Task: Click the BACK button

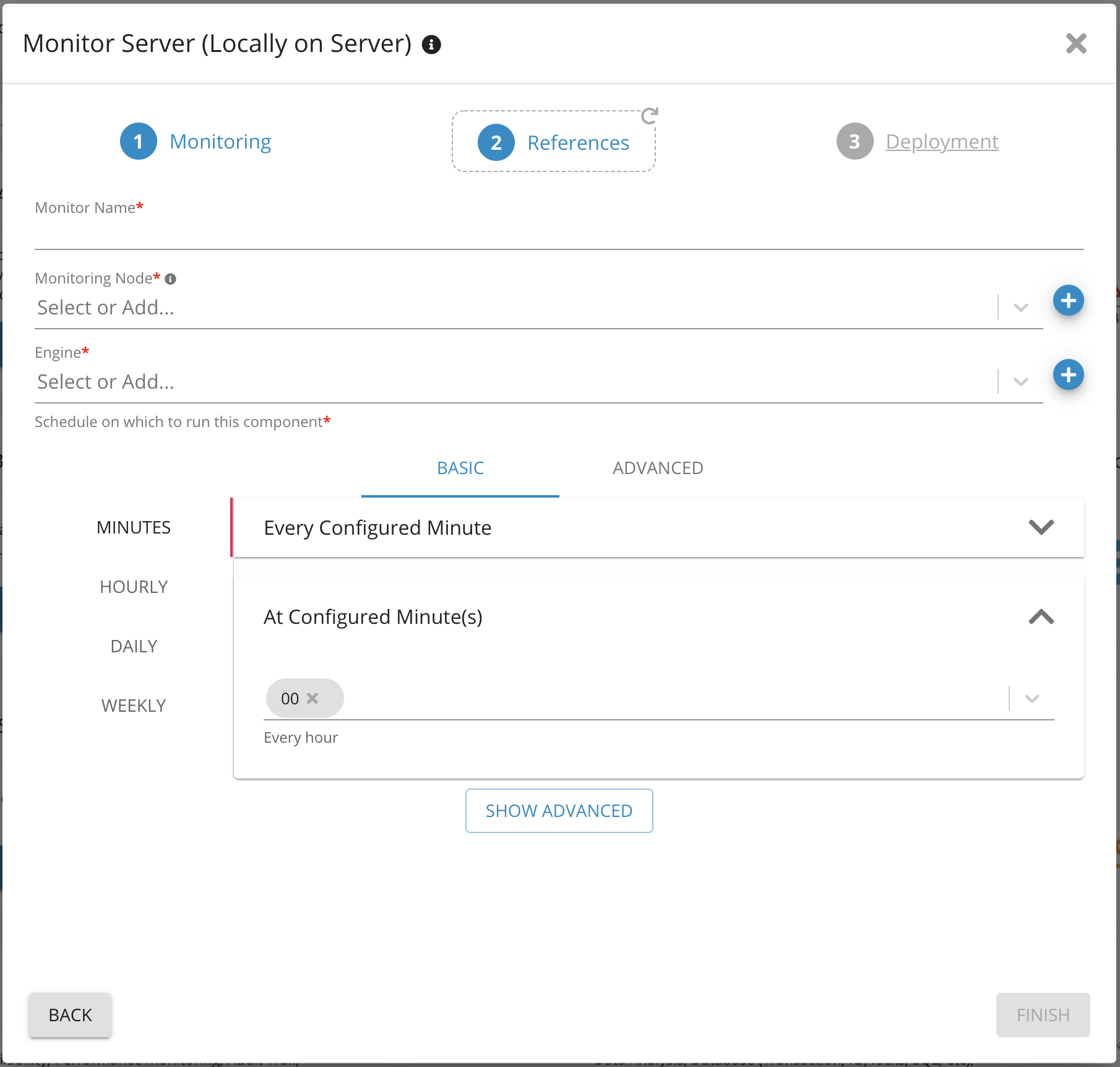Action: click(70, 1015)
